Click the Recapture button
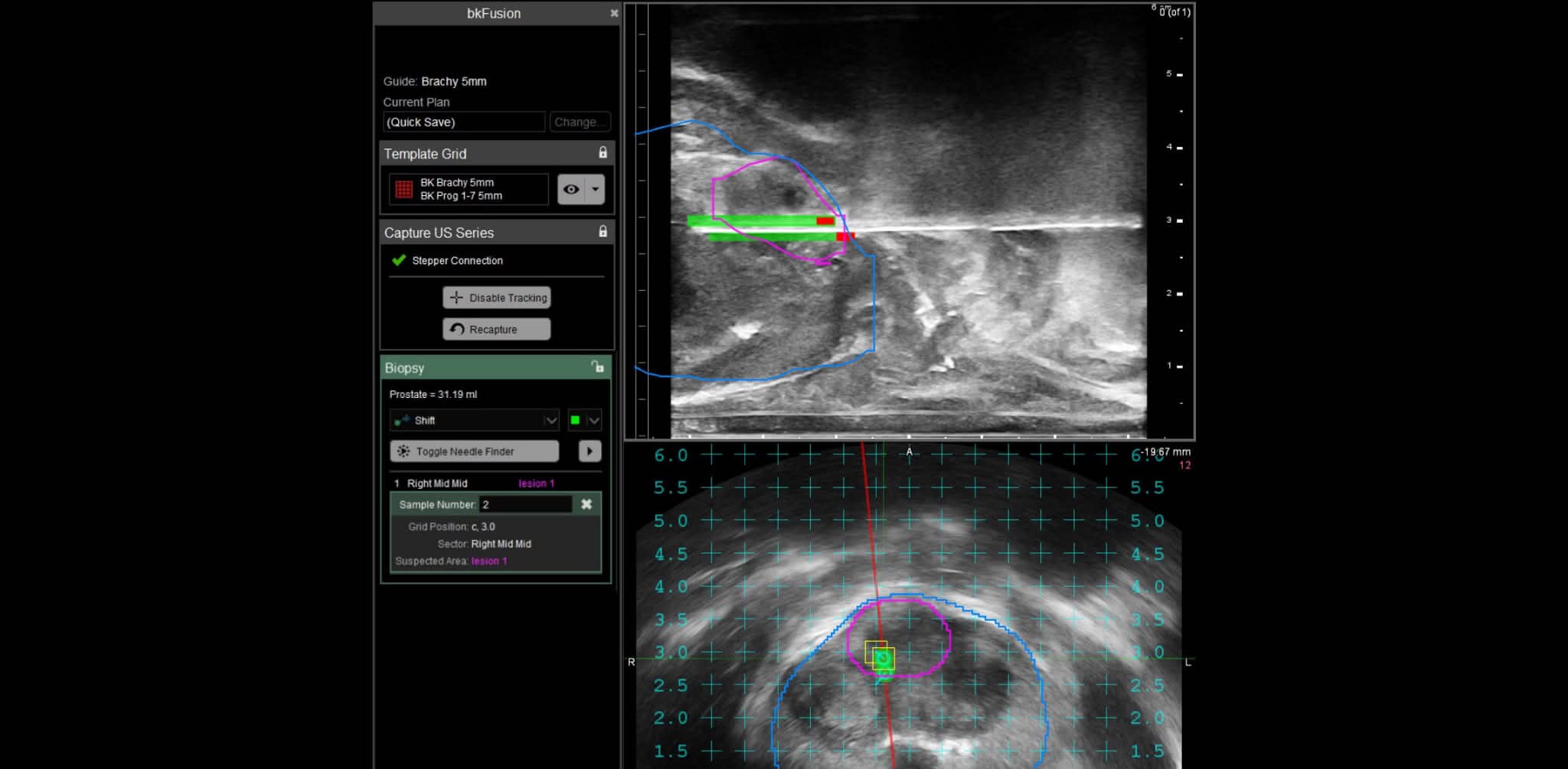1568x769 pixels. click(x=496, y=329)
